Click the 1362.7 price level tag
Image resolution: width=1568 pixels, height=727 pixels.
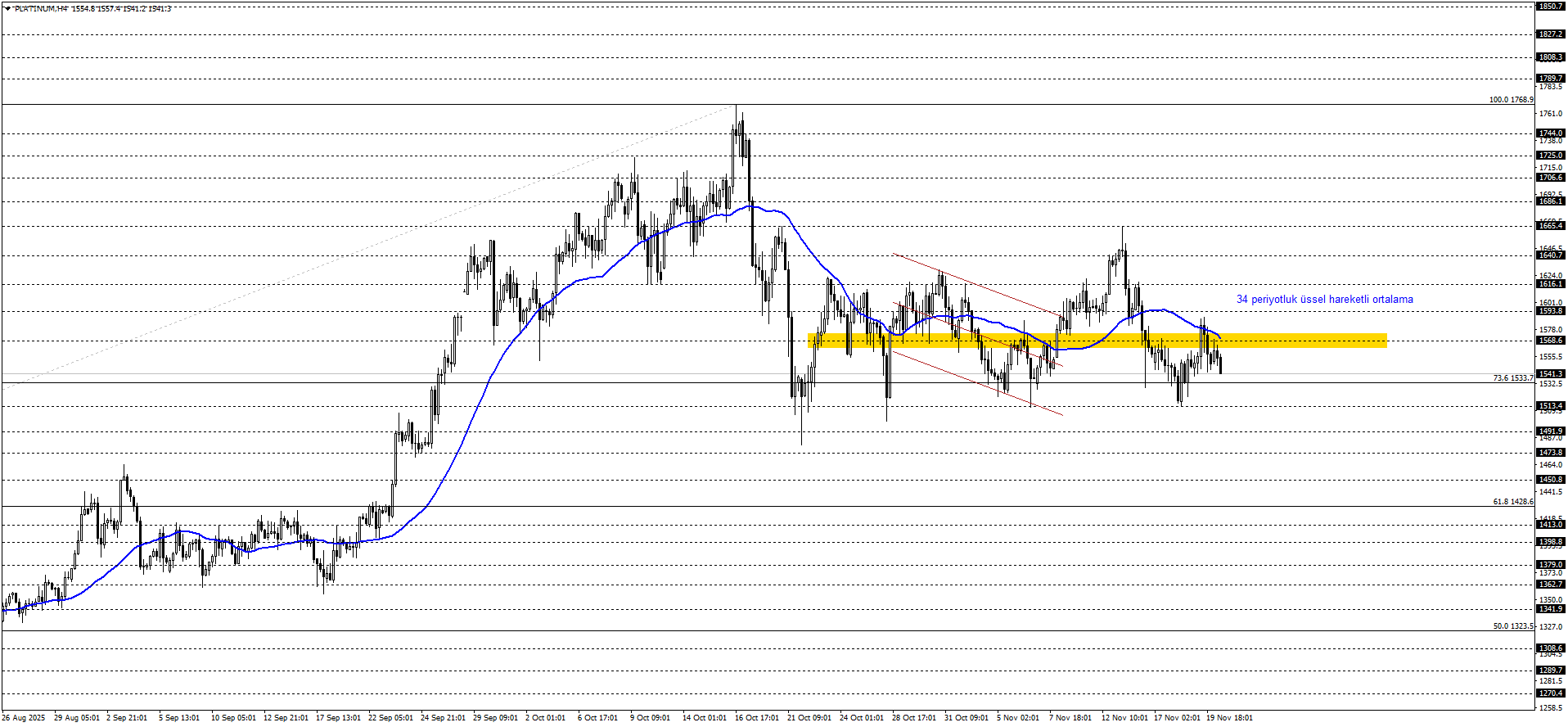point(1550,585)
